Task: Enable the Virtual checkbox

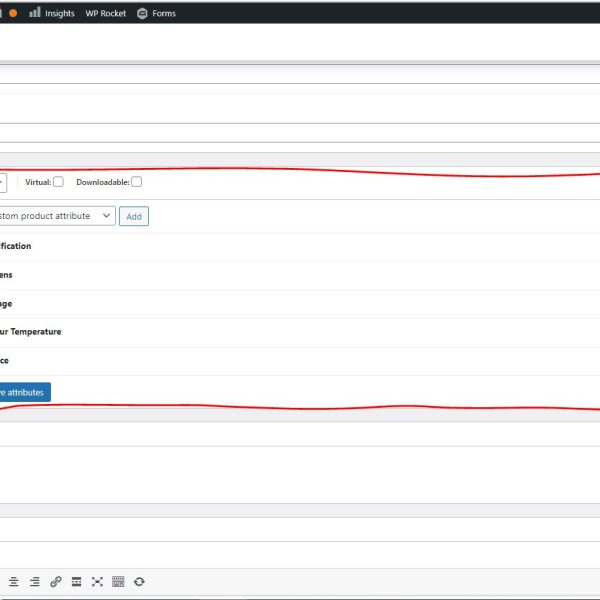Action: tap(58, 182)
